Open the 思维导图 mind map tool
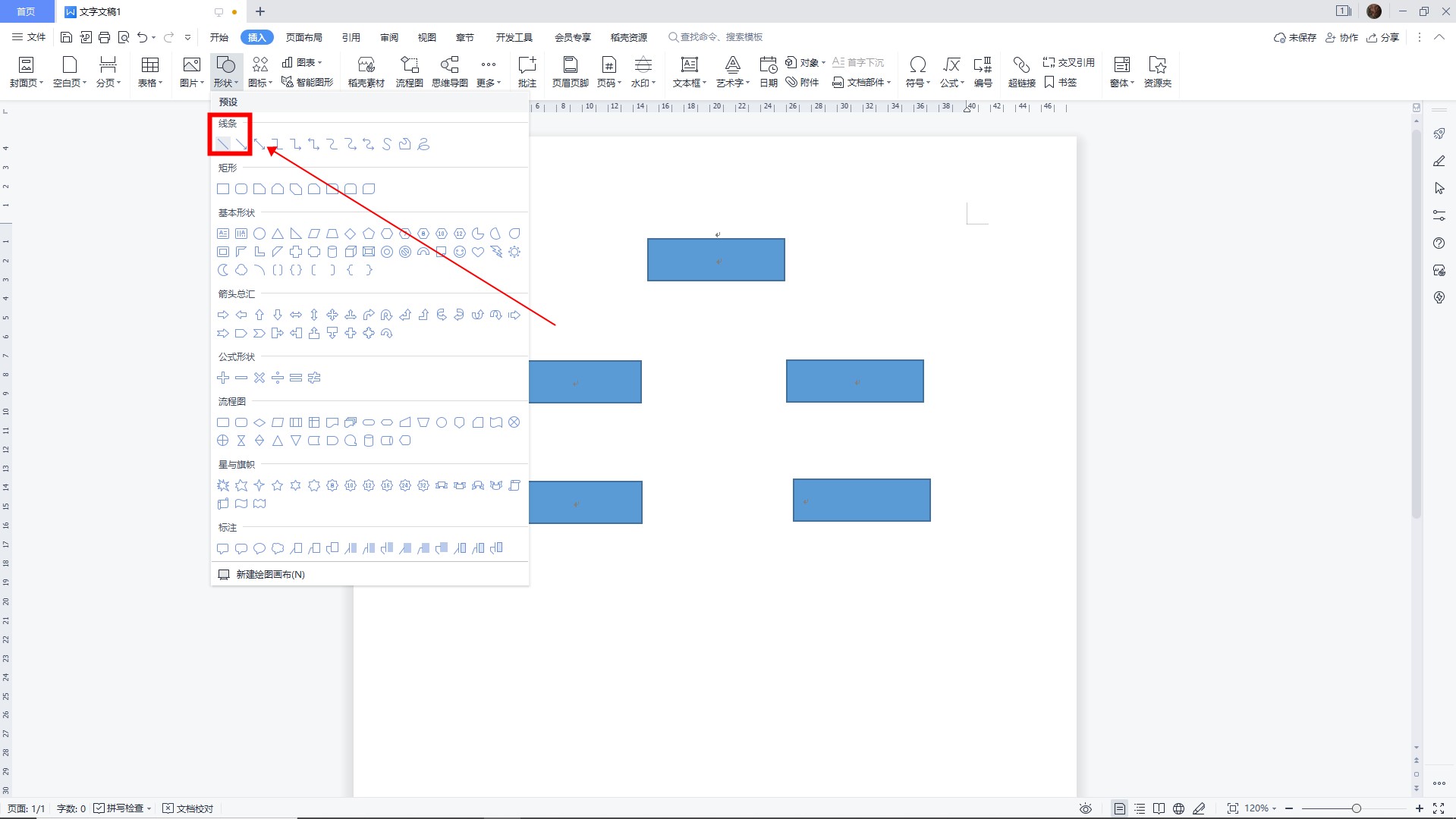The image size is (1456, 819). coord(450,72)
